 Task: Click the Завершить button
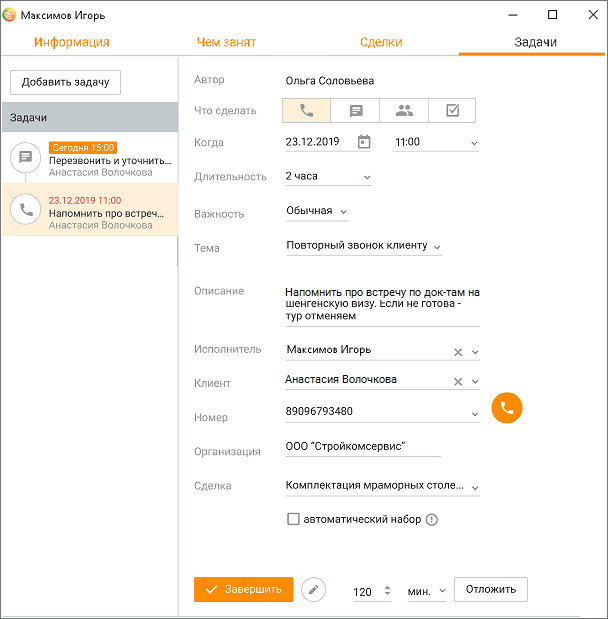point(244,589)
